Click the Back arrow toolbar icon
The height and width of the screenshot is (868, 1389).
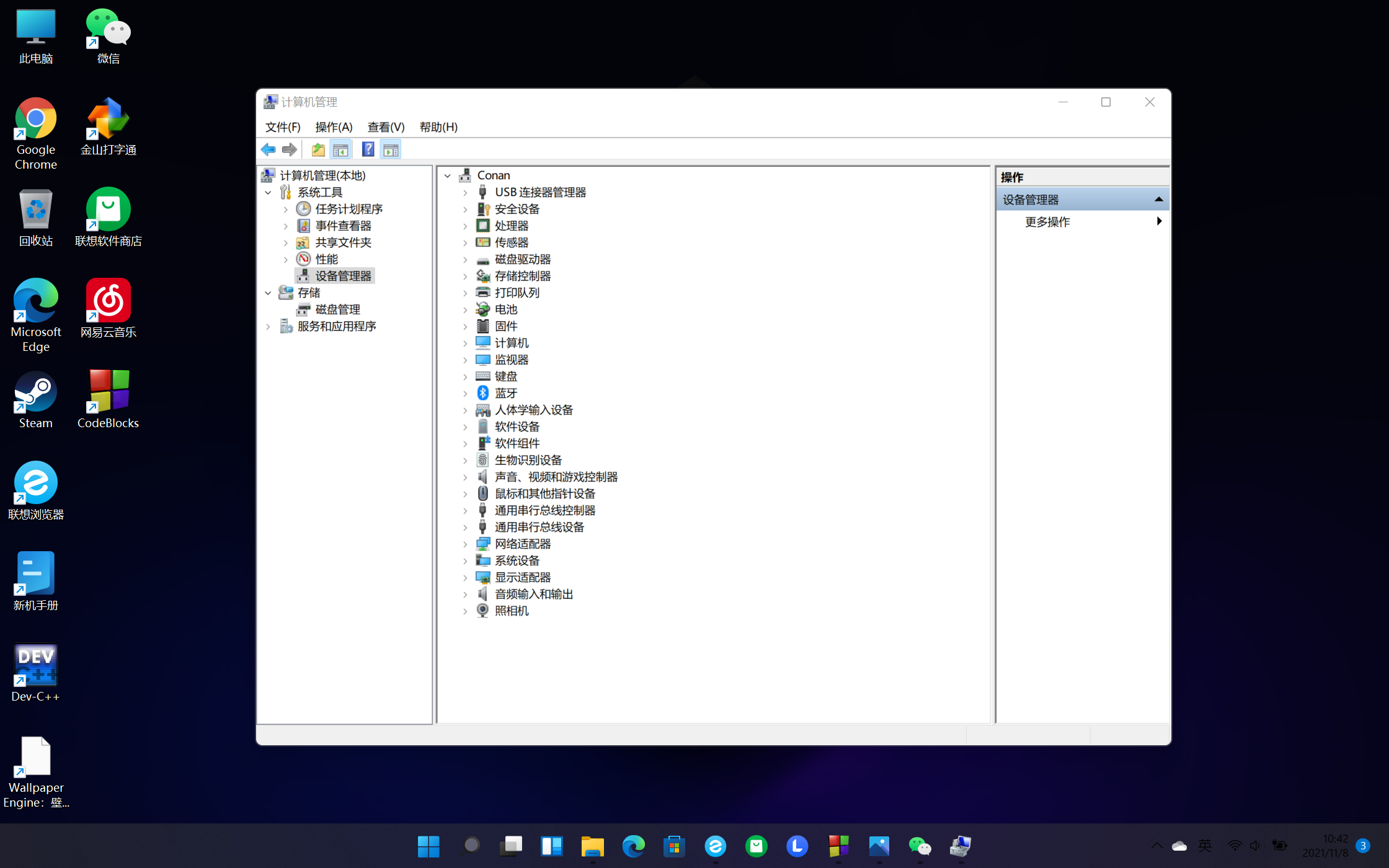268,149
